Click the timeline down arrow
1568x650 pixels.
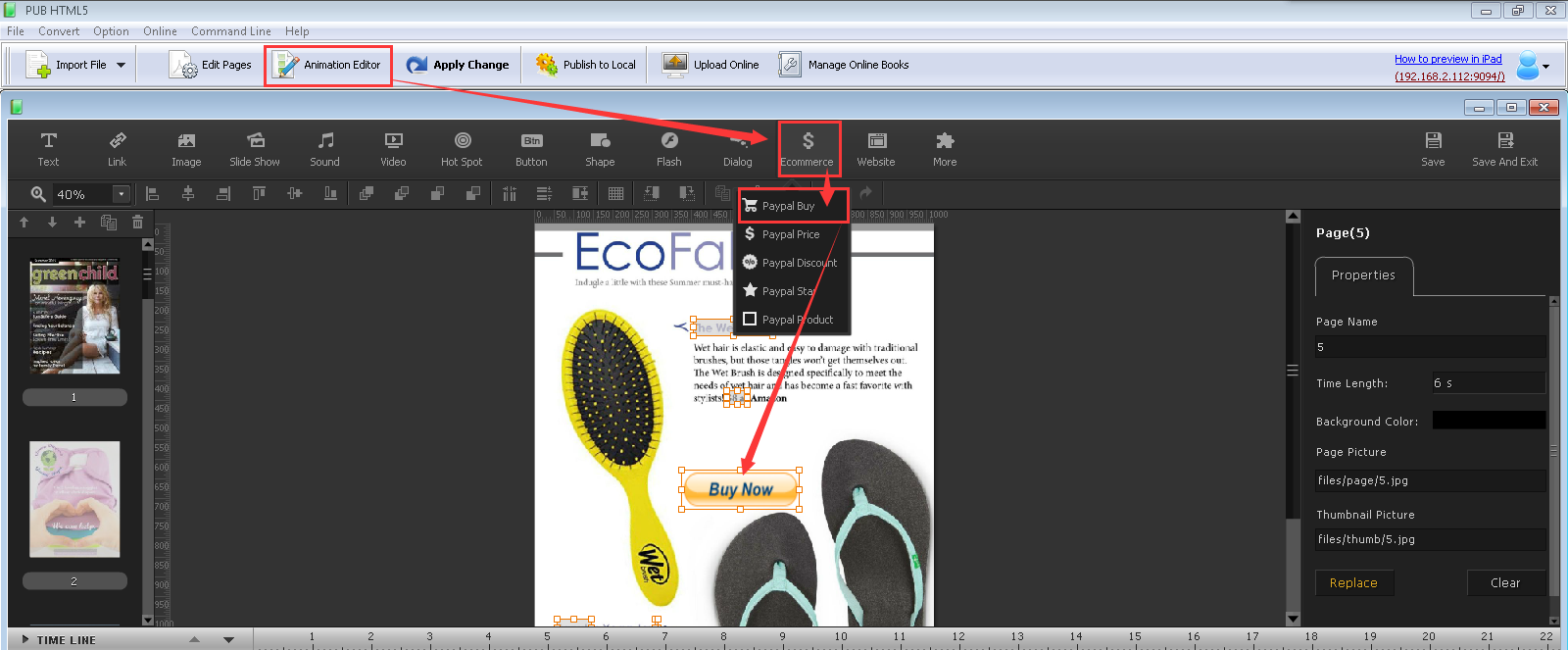click(228, 639)
